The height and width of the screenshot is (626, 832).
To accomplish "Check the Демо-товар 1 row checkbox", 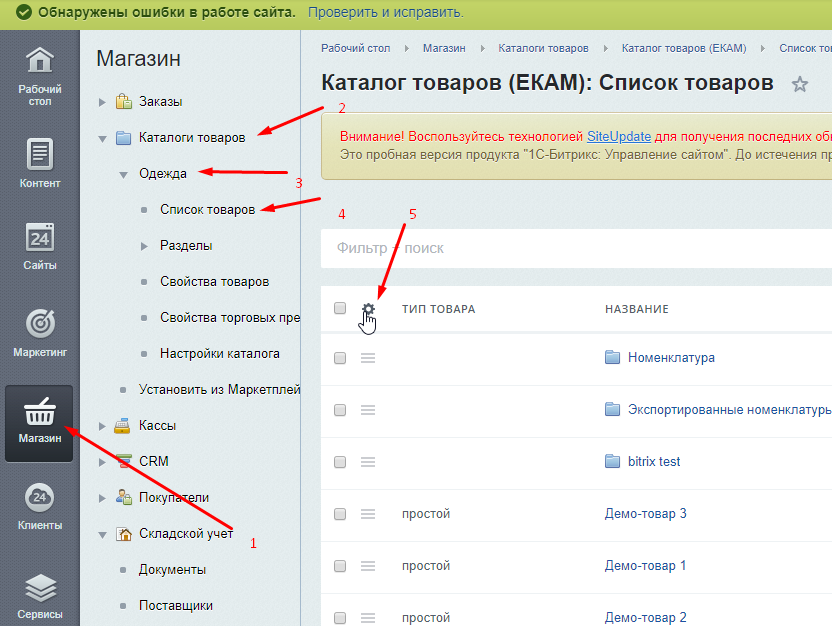I will (x=340, y=566).
